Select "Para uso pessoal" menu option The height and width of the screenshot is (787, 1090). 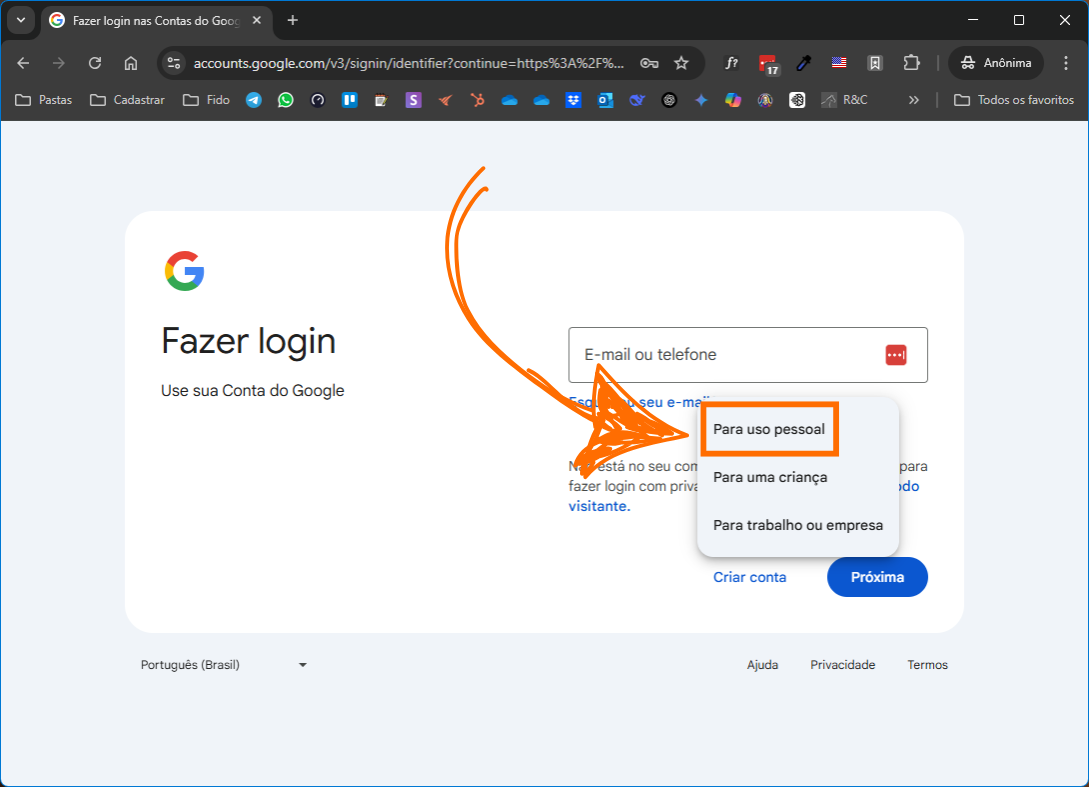(x=769, y=429)
